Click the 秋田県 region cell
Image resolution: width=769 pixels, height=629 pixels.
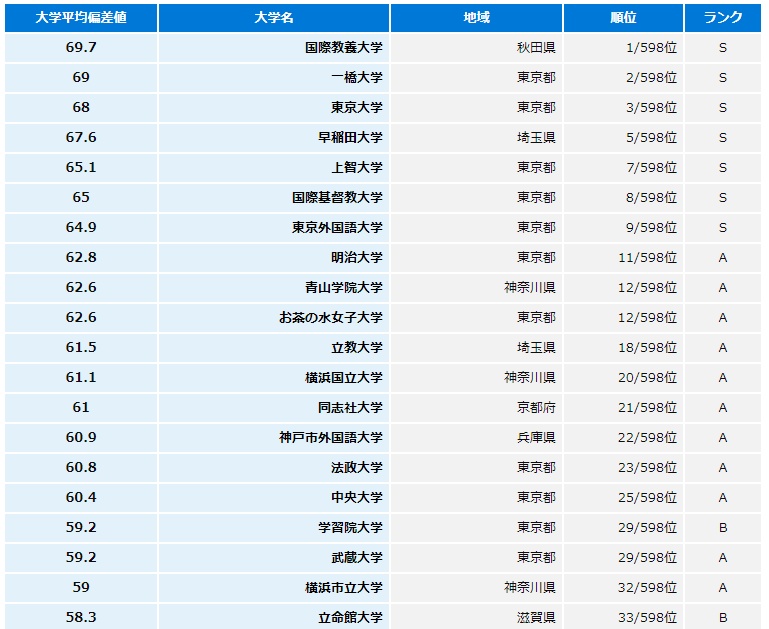[x=476, y=48]
